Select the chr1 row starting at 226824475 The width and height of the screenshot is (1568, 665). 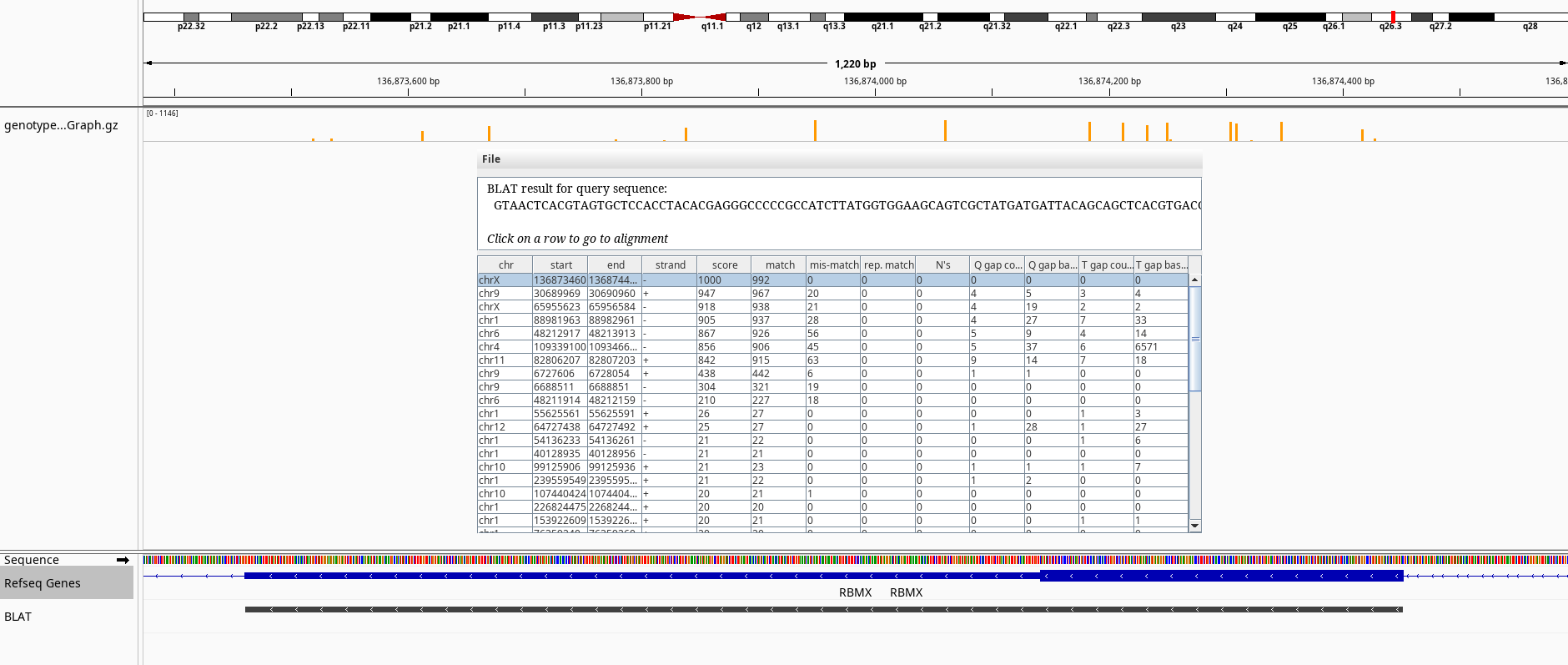click(x=832, y=507)
